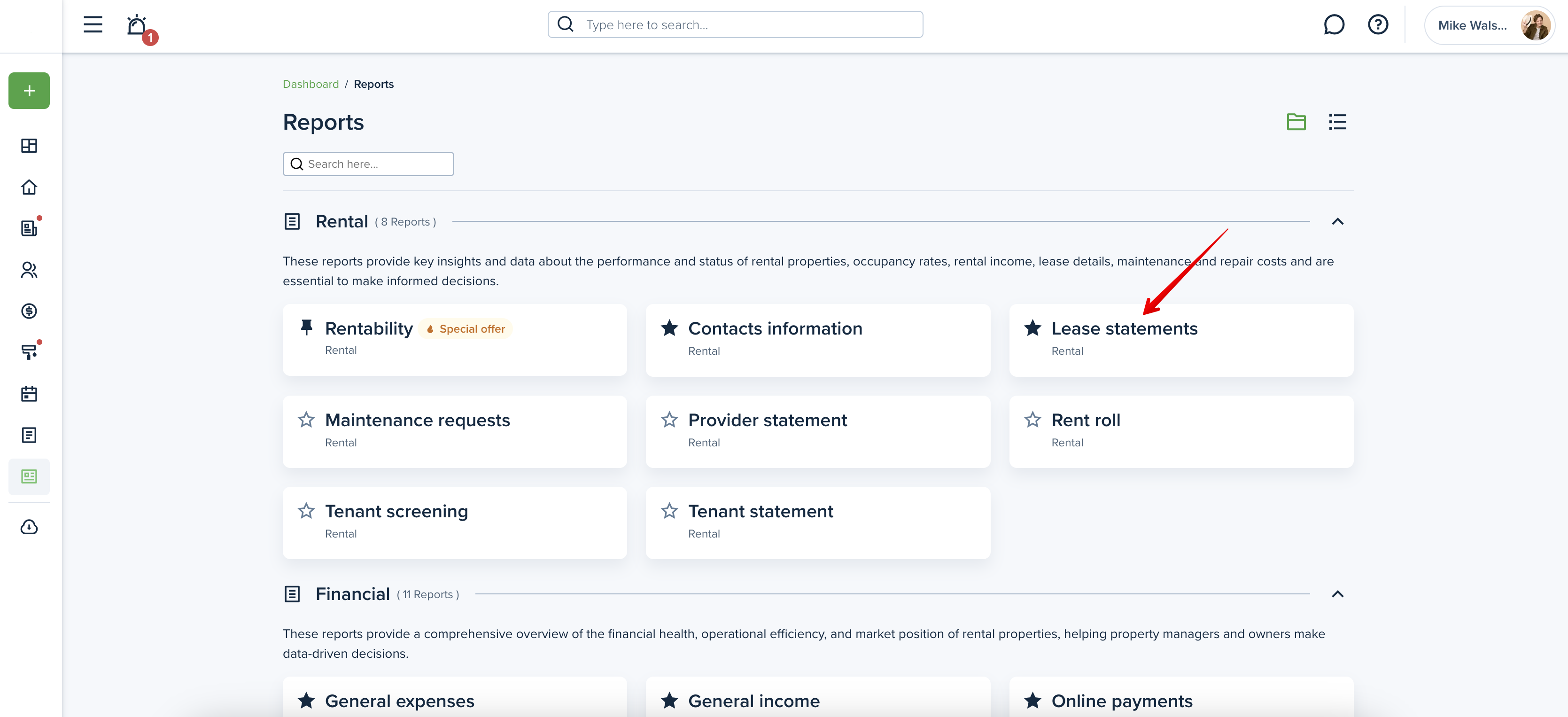The height and width of the screenshot is (717, 1568).
Task: Open the hamburger menu
Action: click(93, 24)
